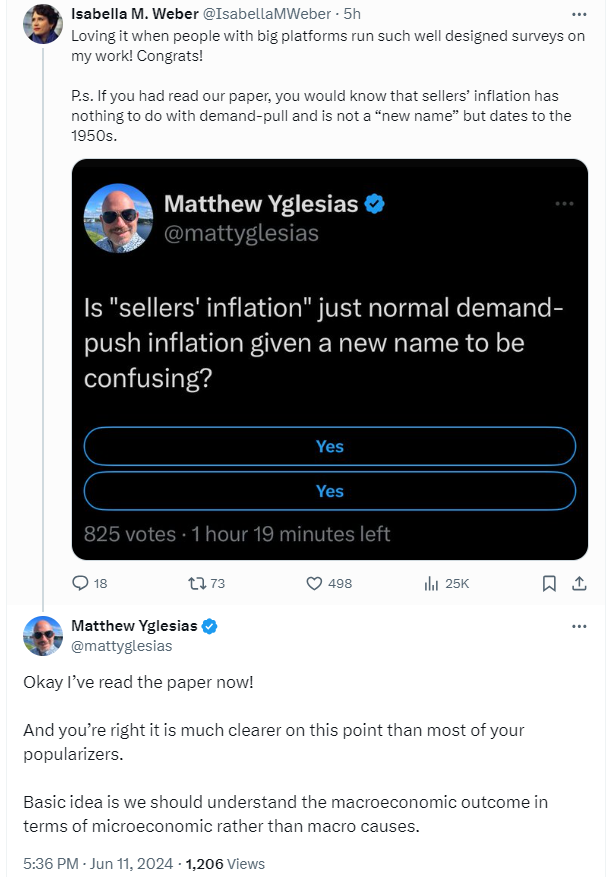The width and height of the screenshot is (613, 877).
Task: Click the poll question text in quoted card
Action: tap(323, 343)
